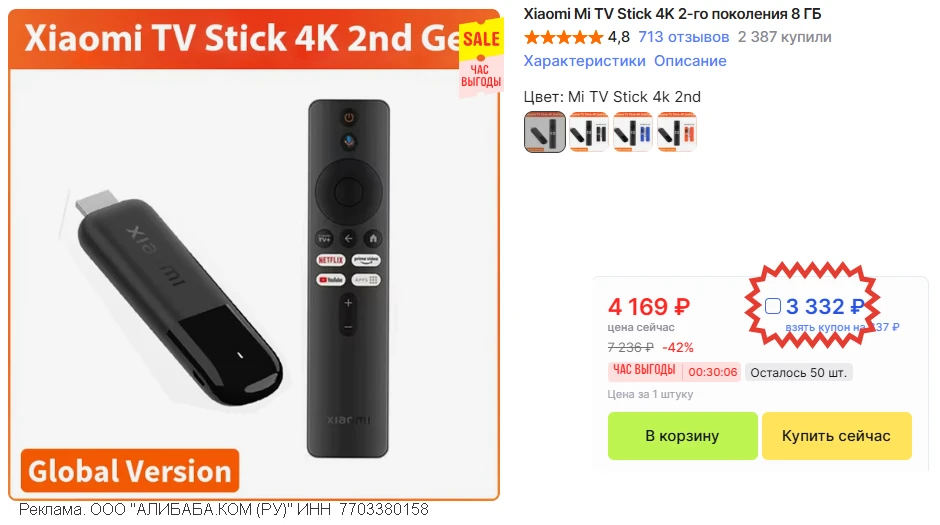940x525 pixels.
Task: Click the microphone button on the remote
Action: click(x=349, y=142)
